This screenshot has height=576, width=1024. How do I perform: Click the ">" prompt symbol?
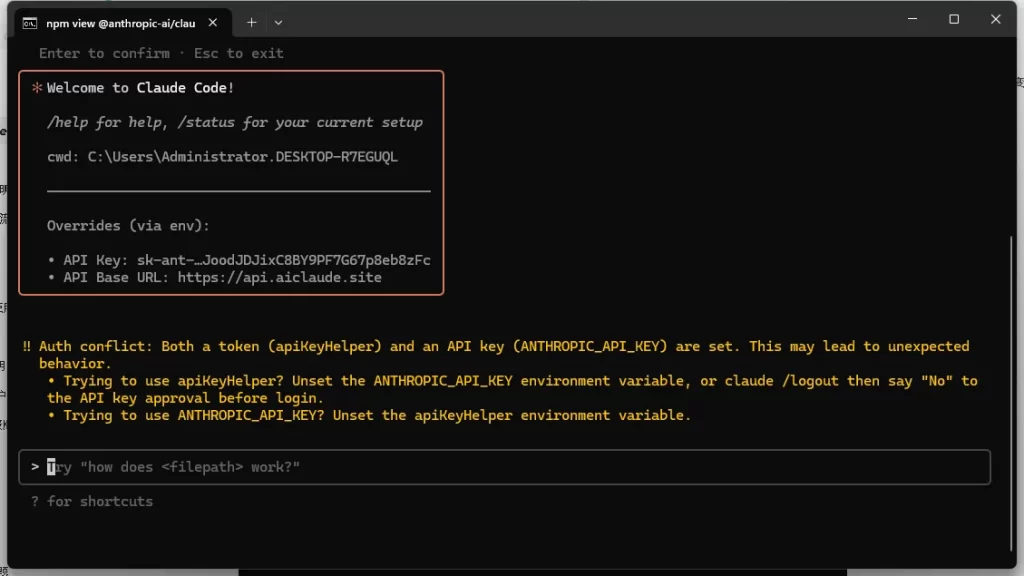coord(35,467)
